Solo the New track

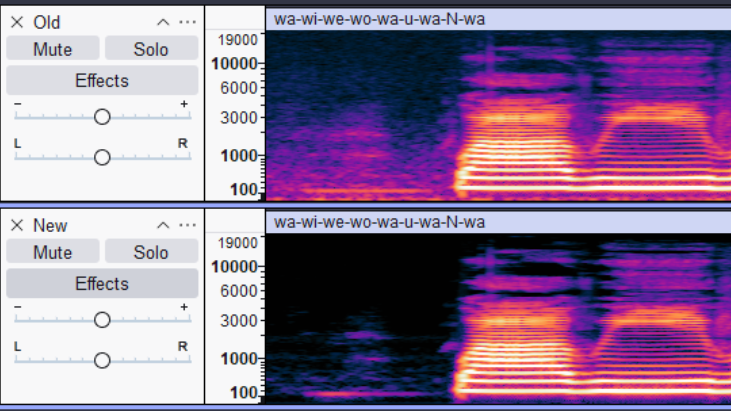[x=151, y=252]
